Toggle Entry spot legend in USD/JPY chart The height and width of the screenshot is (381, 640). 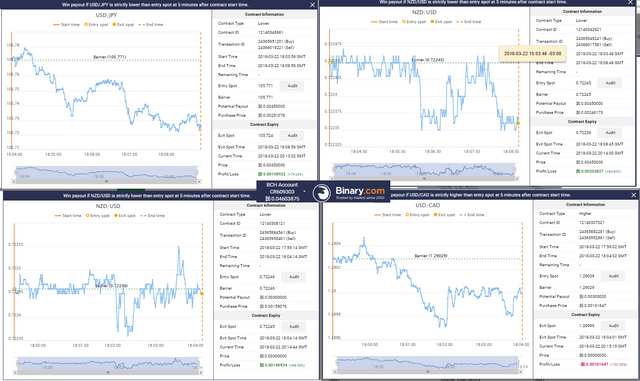(x=96, y=25)
